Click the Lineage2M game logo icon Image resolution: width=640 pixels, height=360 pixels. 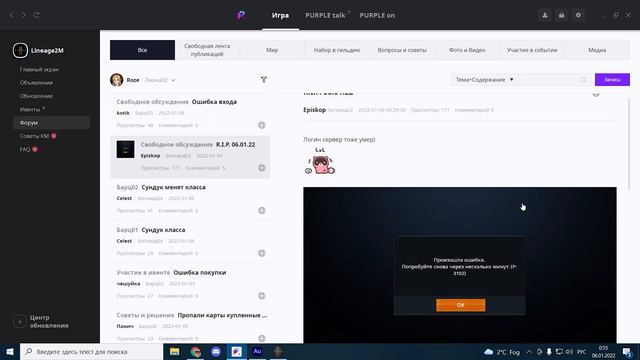pos(20,50)
